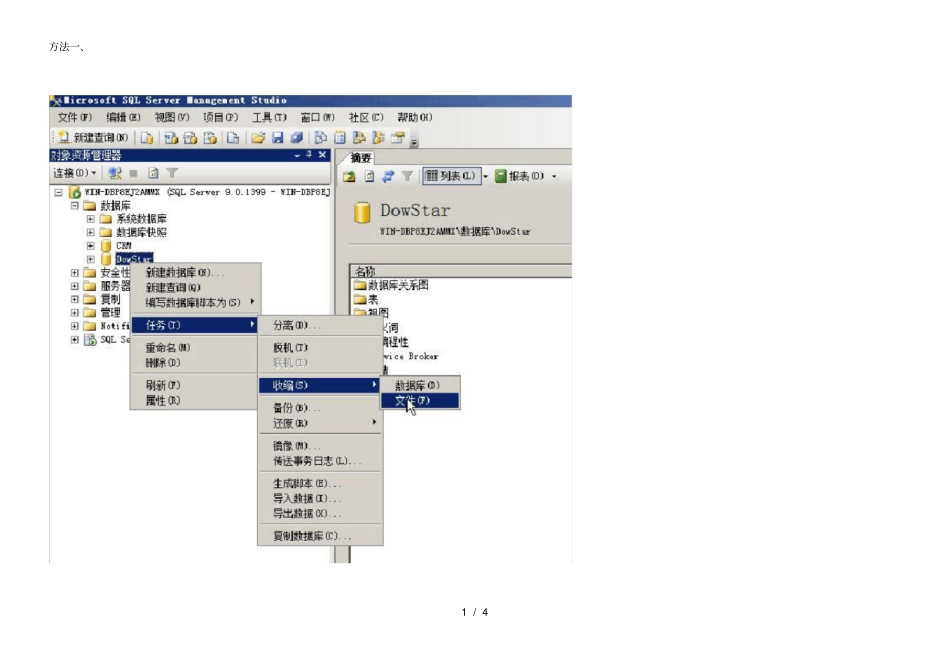Choose 备份 in the 任务 submenu

click(x=320, y=408)
